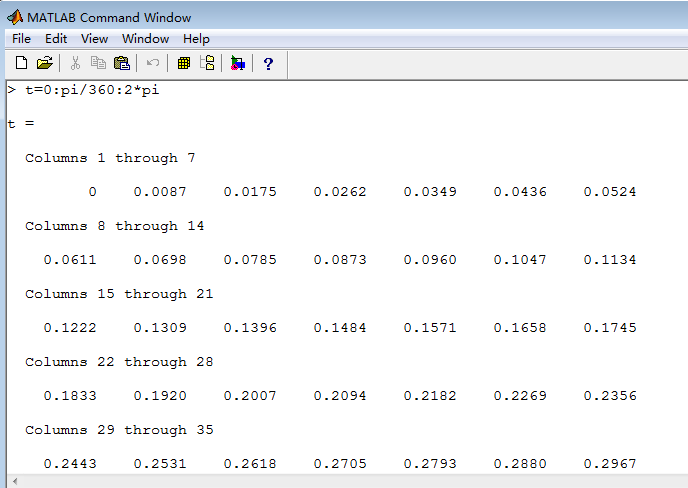Screen dimensions: 688x488
Task: Click the command line t=0:pi/360:2*pi
Action: coord(92,90)
